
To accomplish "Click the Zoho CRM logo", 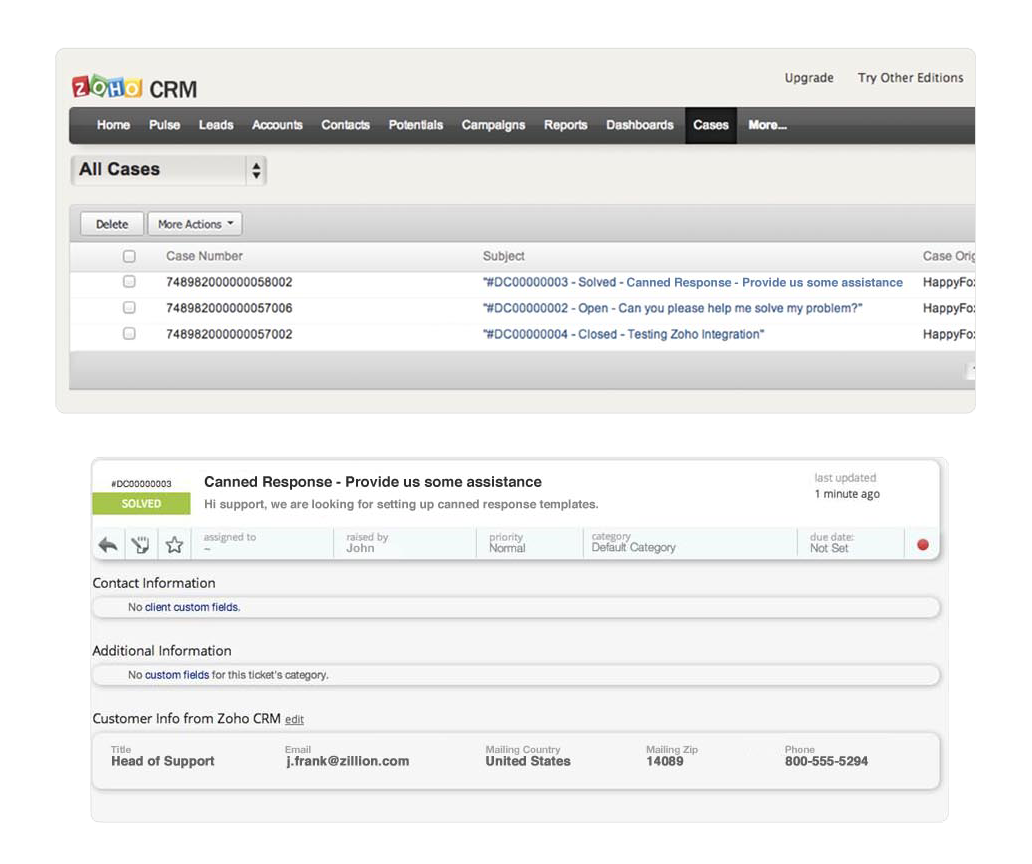I will [x=135, y=88].
